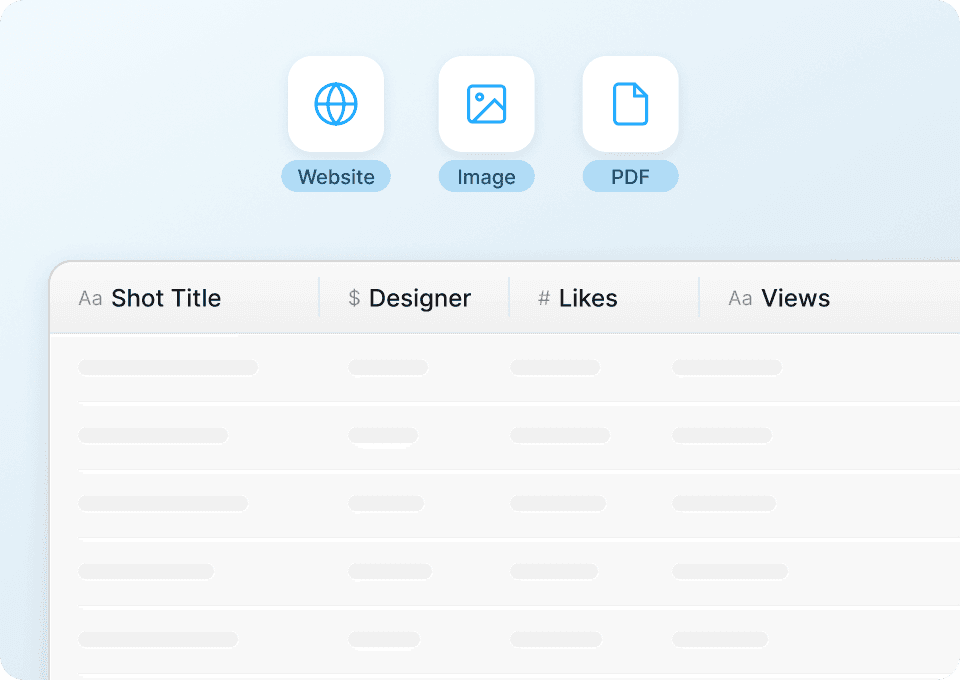Click the first row Shot Title cell
Image resolution: width=960 pixels, height=680 pixels.
click(x=168, y=368)
